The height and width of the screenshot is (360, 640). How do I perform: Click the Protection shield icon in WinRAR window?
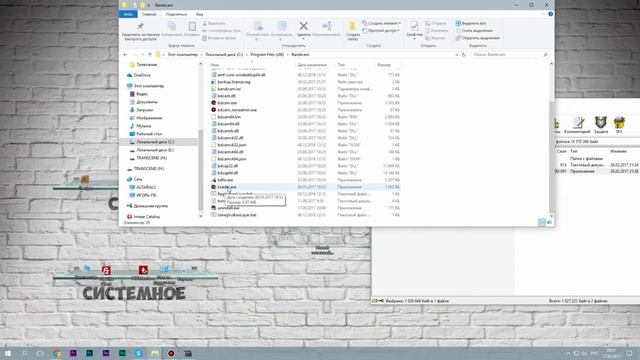[601, 122]
